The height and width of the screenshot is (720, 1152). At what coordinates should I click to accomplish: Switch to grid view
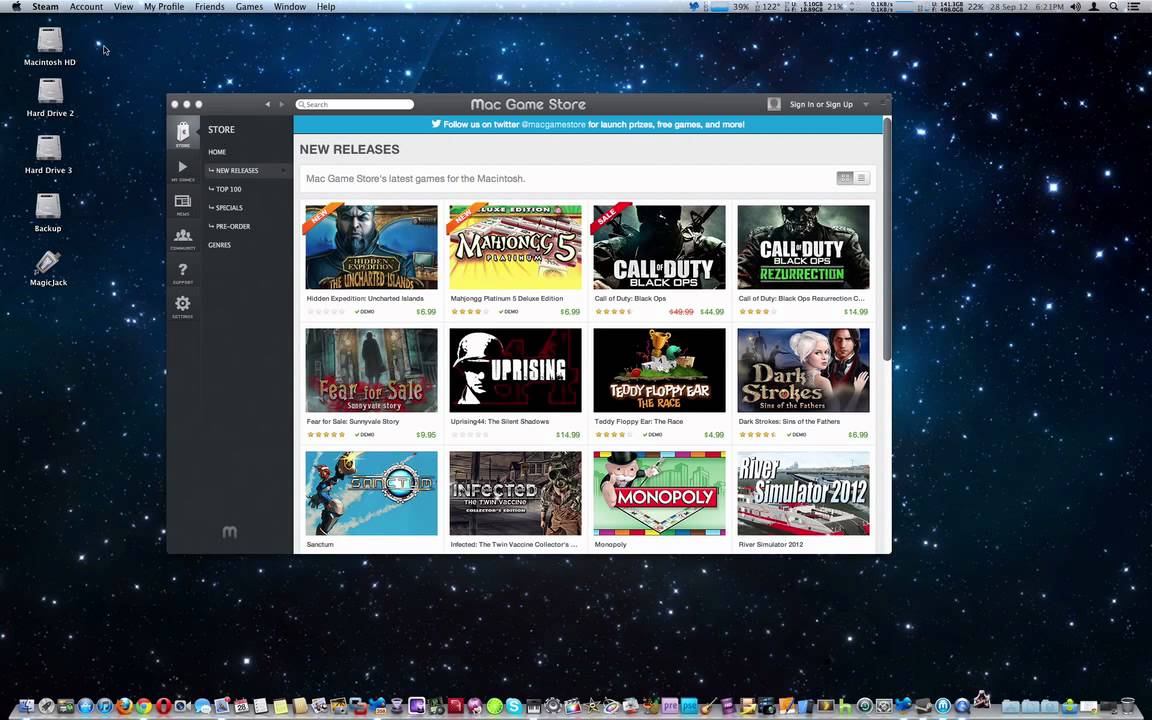coord(845,178)
